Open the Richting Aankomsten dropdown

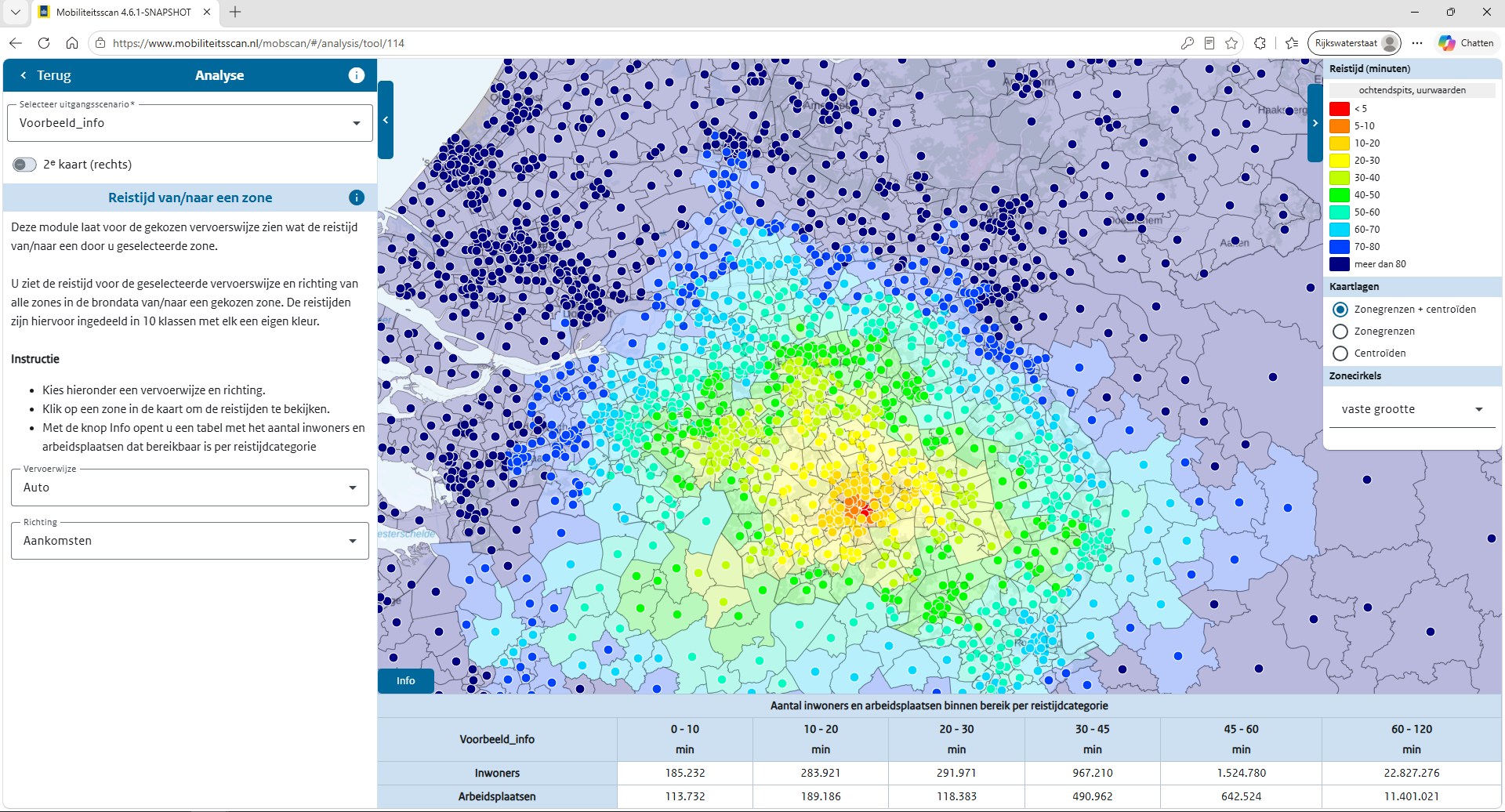click(x=190, y=541)
